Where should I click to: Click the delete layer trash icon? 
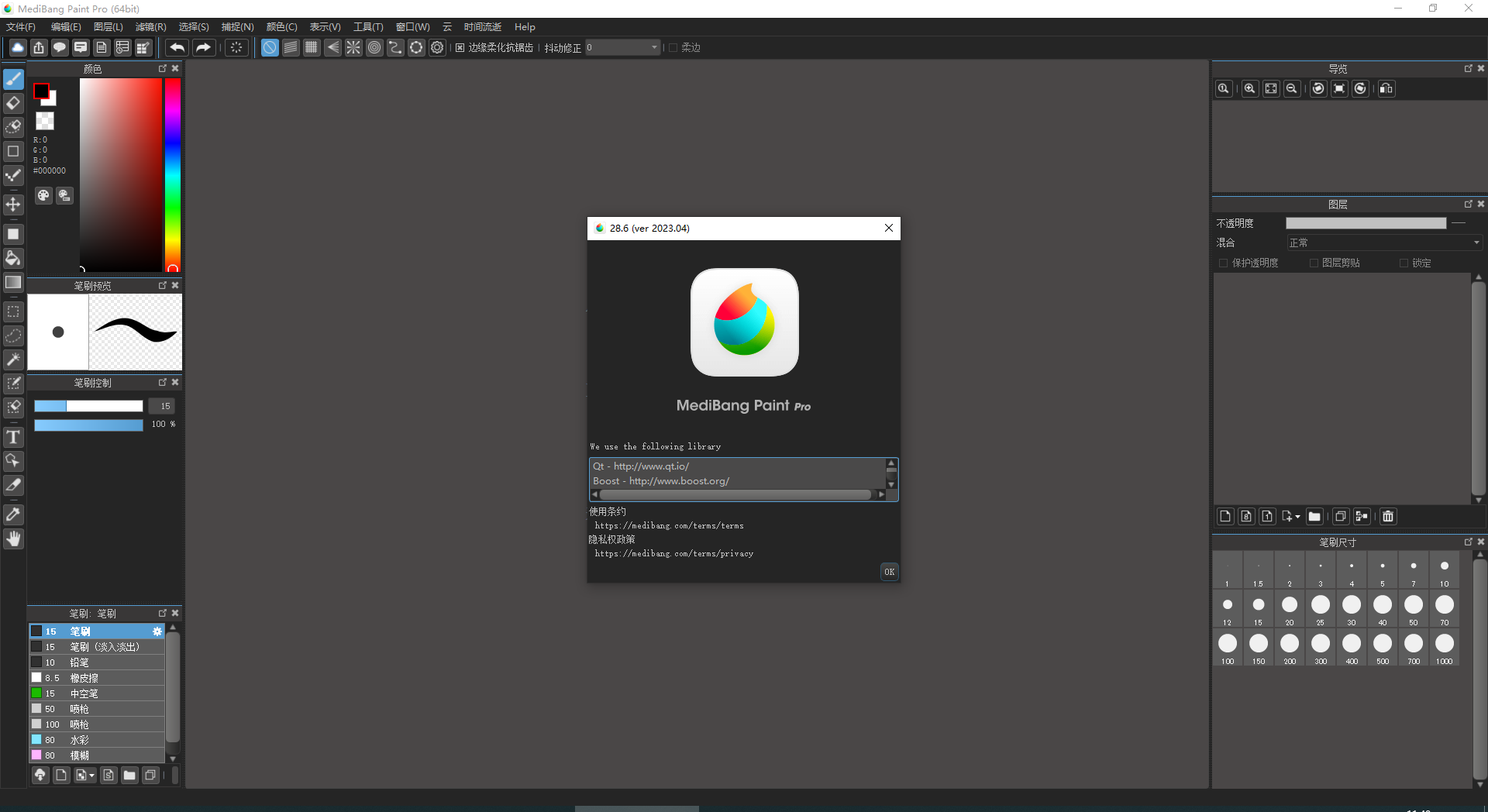click(x=1388, y=517)
